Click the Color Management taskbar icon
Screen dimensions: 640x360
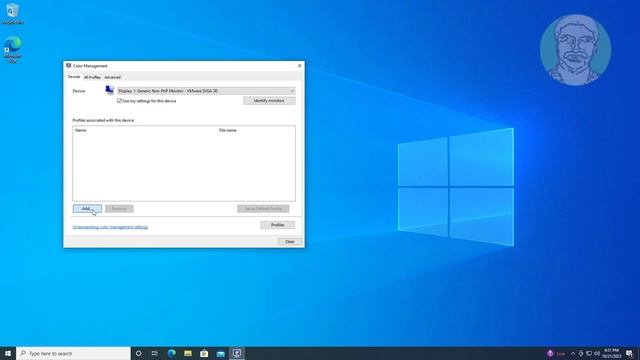[237, 353]
